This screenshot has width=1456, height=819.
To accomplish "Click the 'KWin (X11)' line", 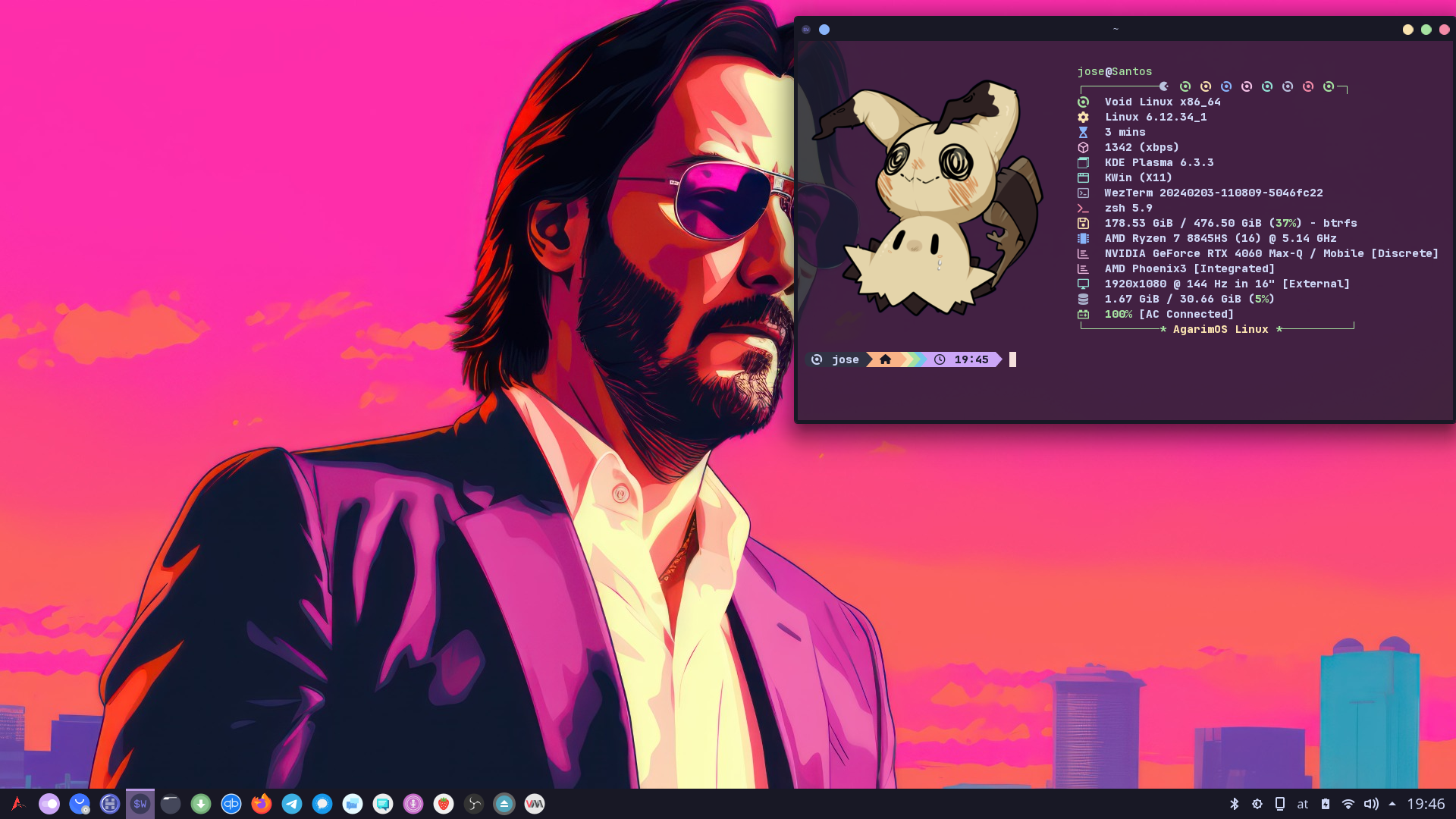I will pos(1138,177).
